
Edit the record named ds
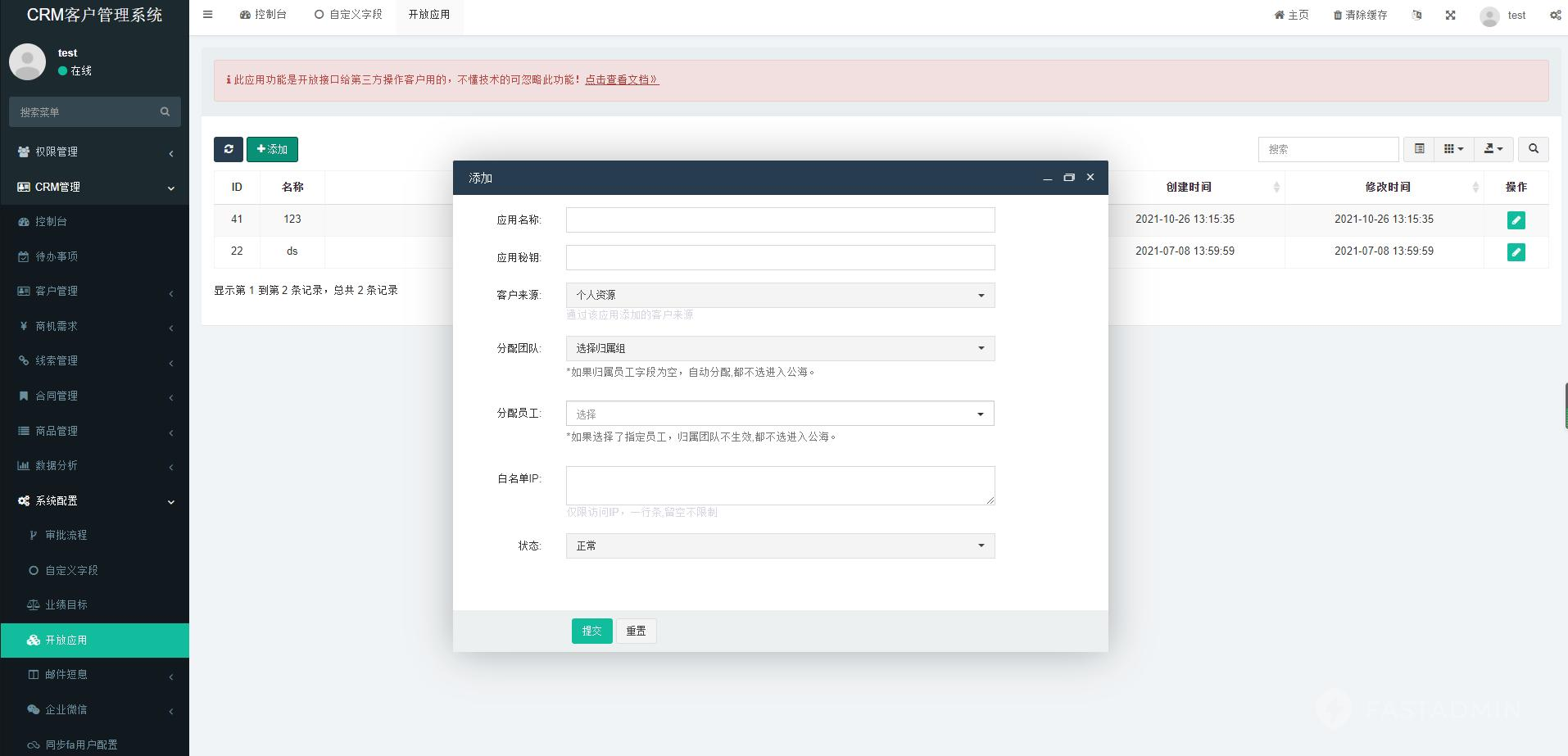tap(1516, 251)
